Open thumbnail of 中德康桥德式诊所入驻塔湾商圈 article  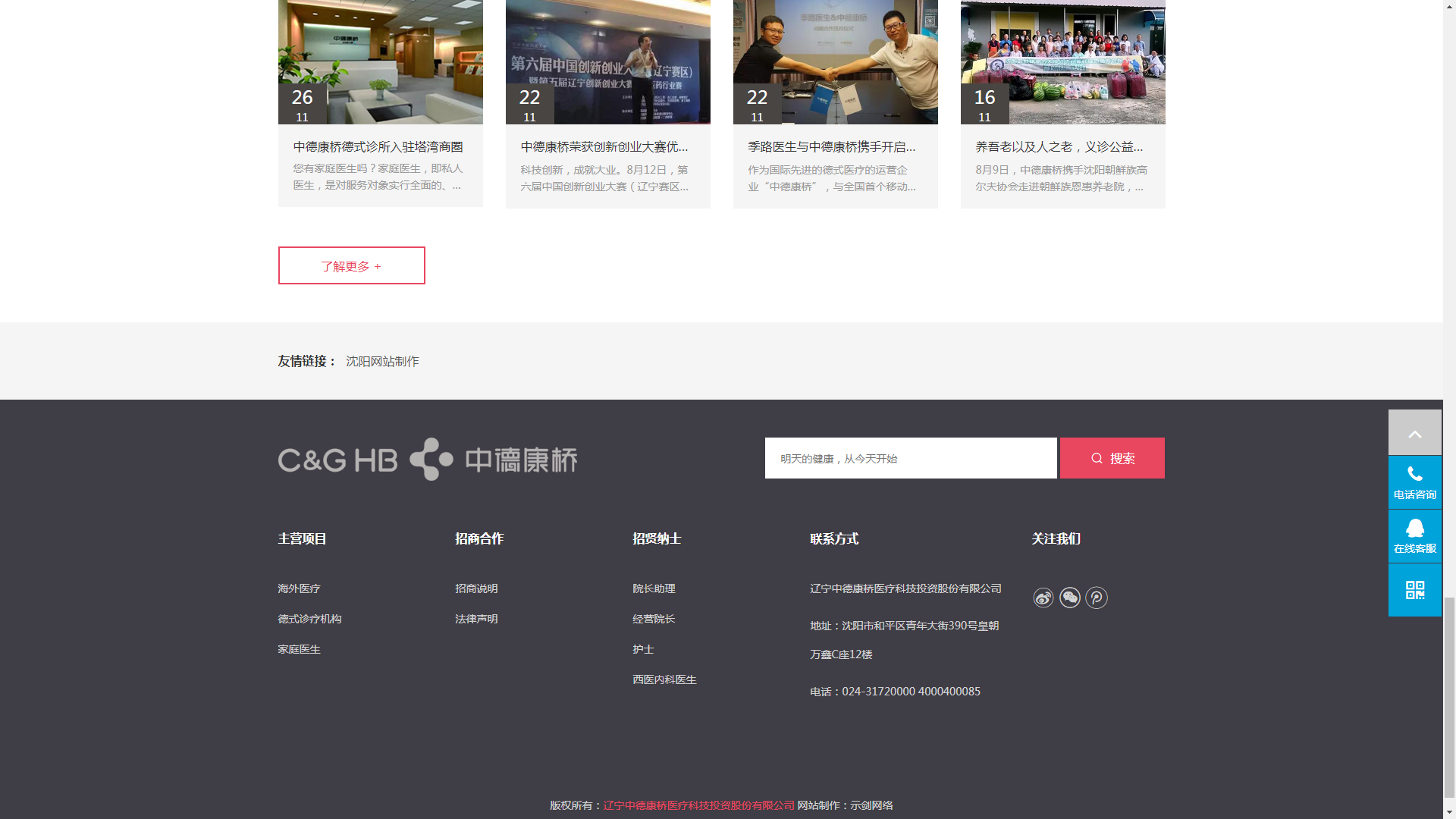[x=381, y=62]
